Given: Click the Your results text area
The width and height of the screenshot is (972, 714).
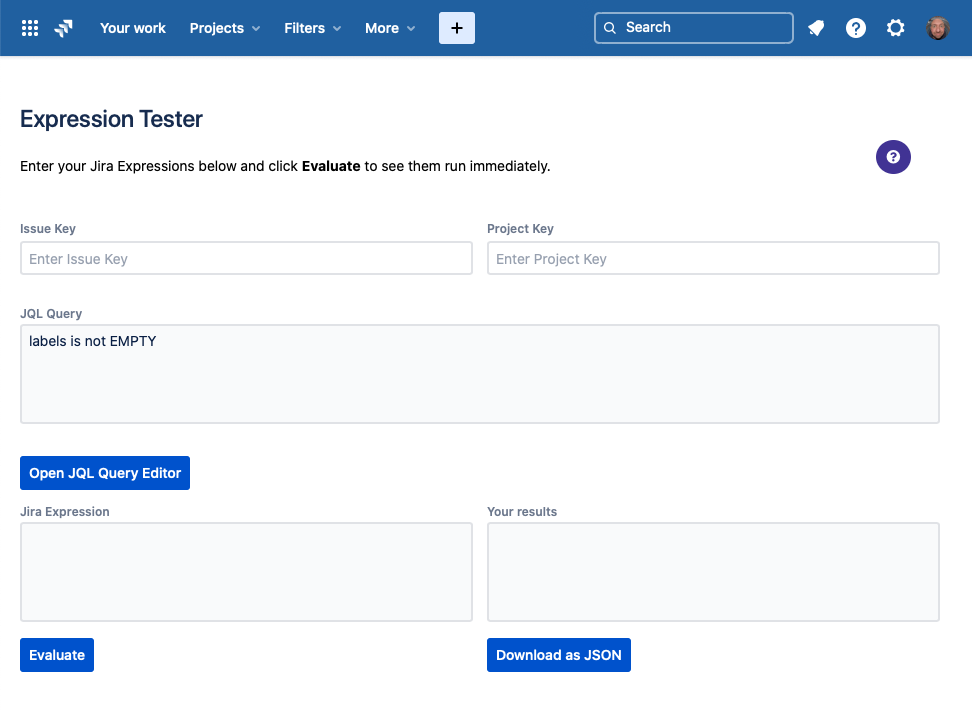Looking at the screenshot, I should [713, 572].
